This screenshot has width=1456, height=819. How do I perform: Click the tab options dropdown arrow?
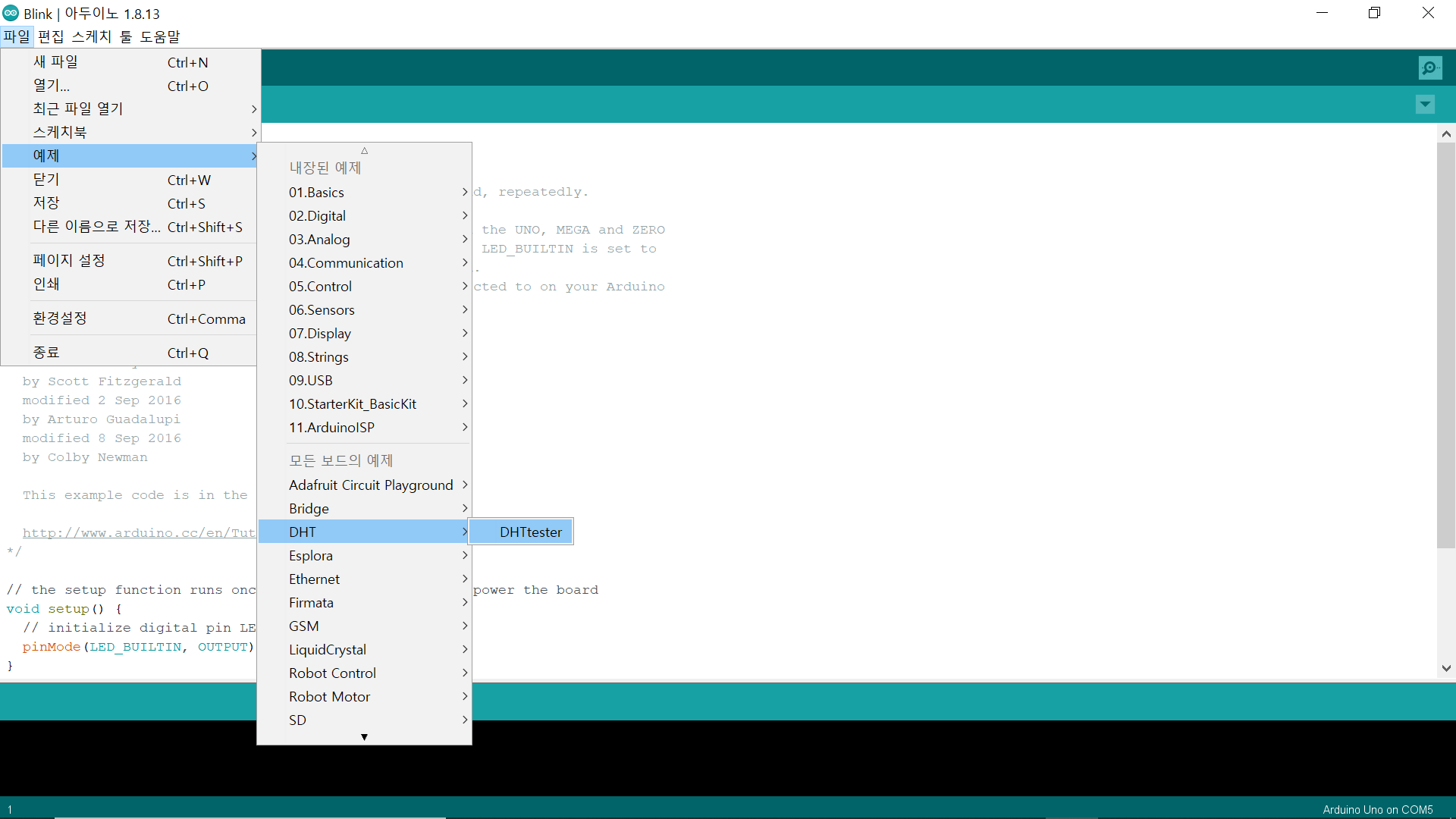click(1425, 105)
